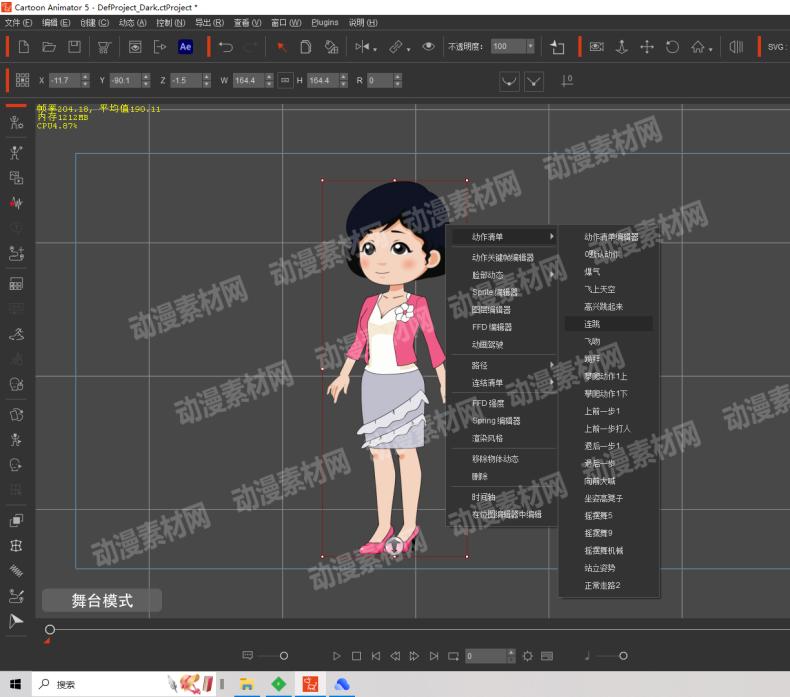The height and width of the screenshot is (697, 790).
Task: Select the move/pan cross-arrows tool
Action: coord(647,47)
